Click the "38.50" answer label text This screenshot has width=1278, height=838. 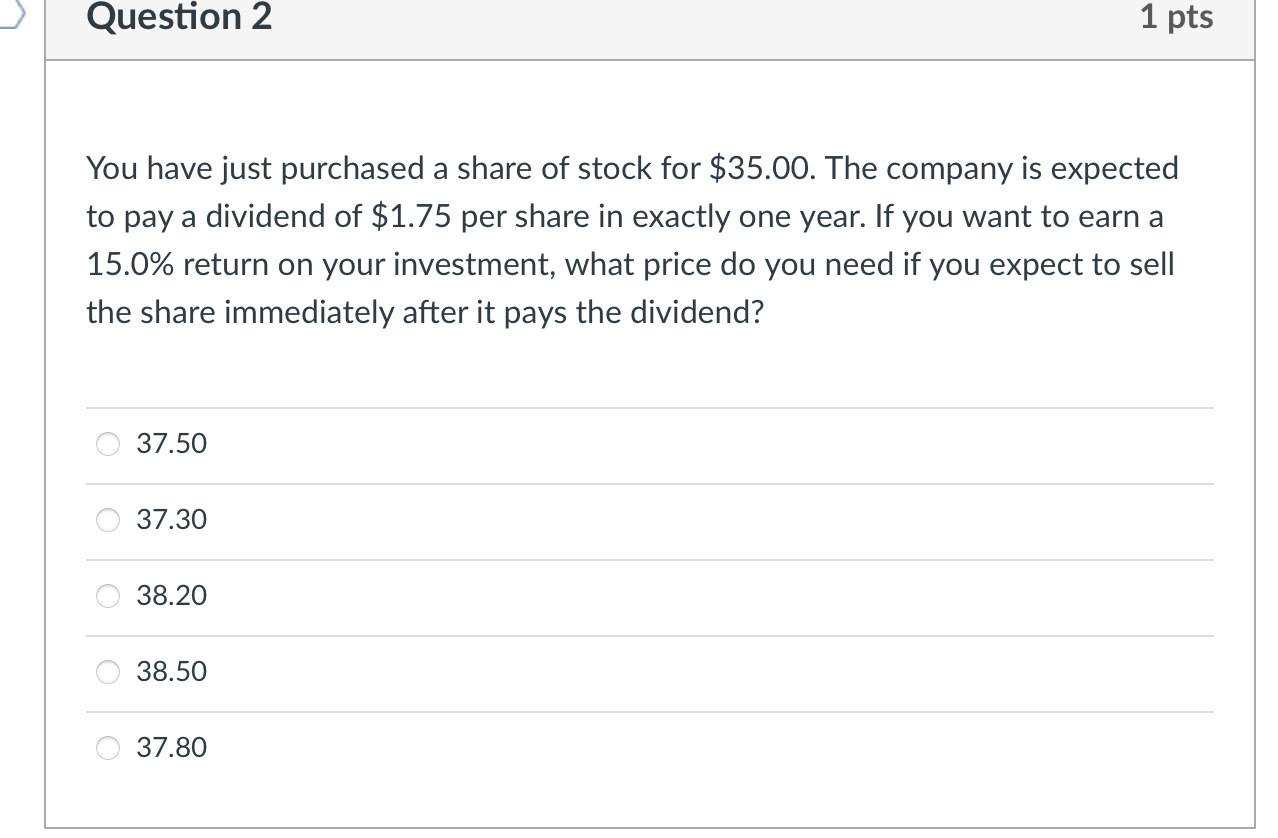(x=172, y=672)
